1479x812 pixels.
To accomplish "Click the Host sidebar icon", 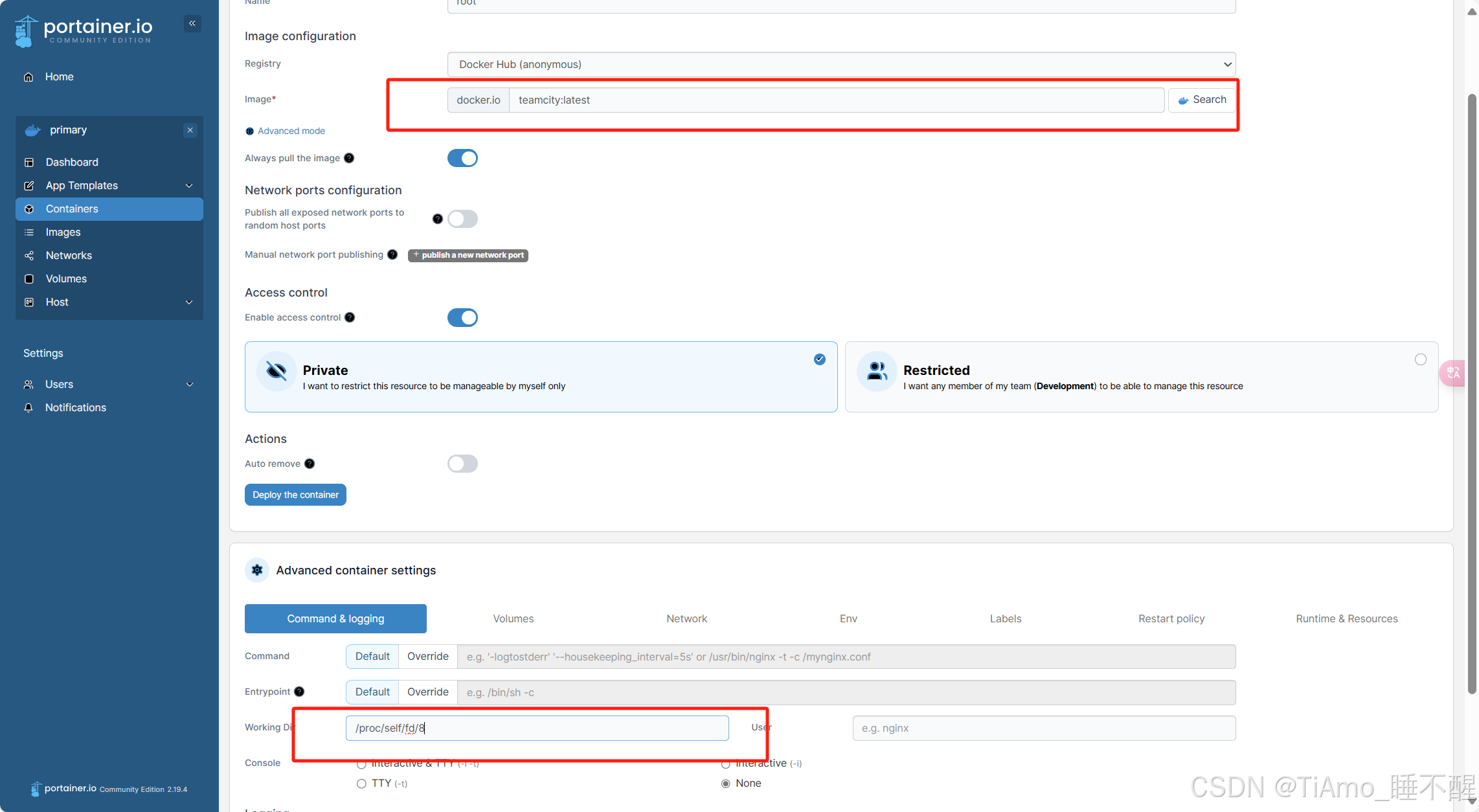I will point(29,302).
